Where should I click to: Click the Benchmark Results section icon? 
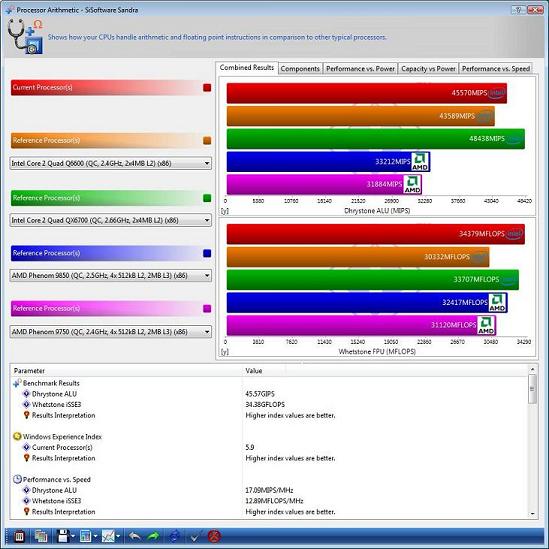point(17,383)
